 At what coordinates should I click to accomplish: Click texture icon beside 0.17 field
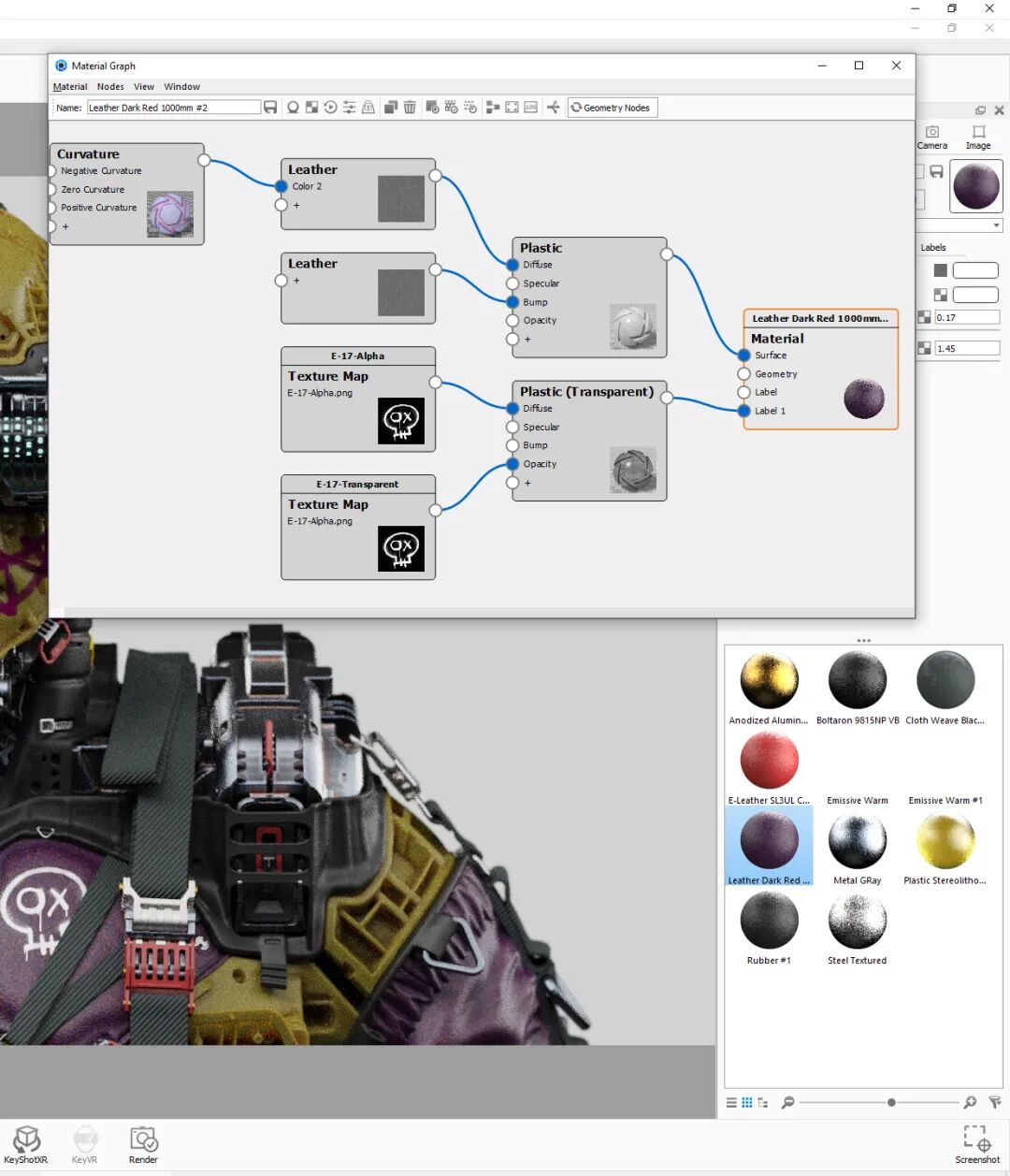click(x=924, y=317)
